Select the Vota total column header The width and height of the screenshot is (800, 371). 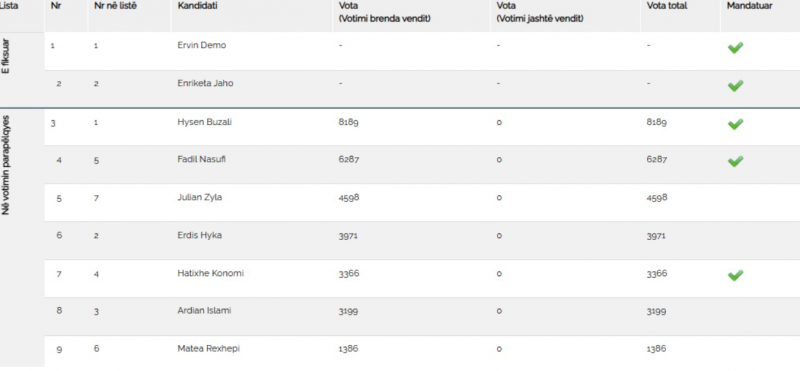(x=666, y=6)
